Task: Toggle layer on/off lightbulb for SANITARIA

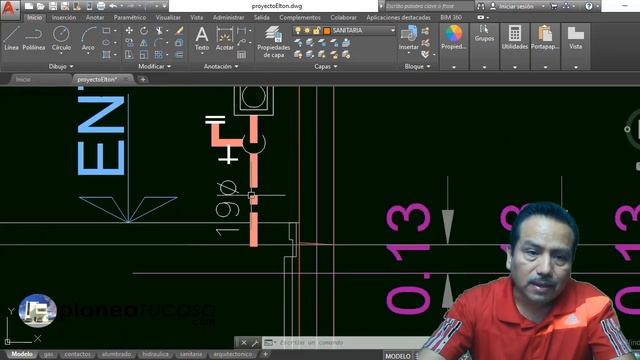Action: (x=298, y=31)
